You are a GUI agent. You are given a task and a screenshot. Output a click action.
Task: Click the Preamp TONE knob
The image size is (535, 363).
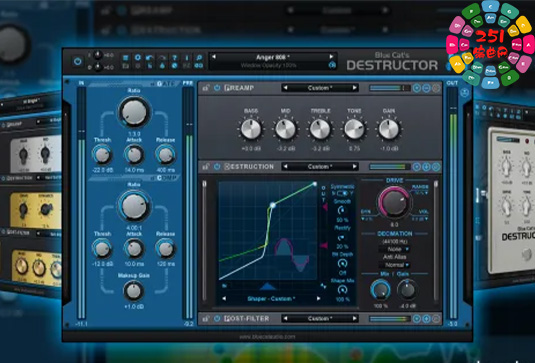355,129
